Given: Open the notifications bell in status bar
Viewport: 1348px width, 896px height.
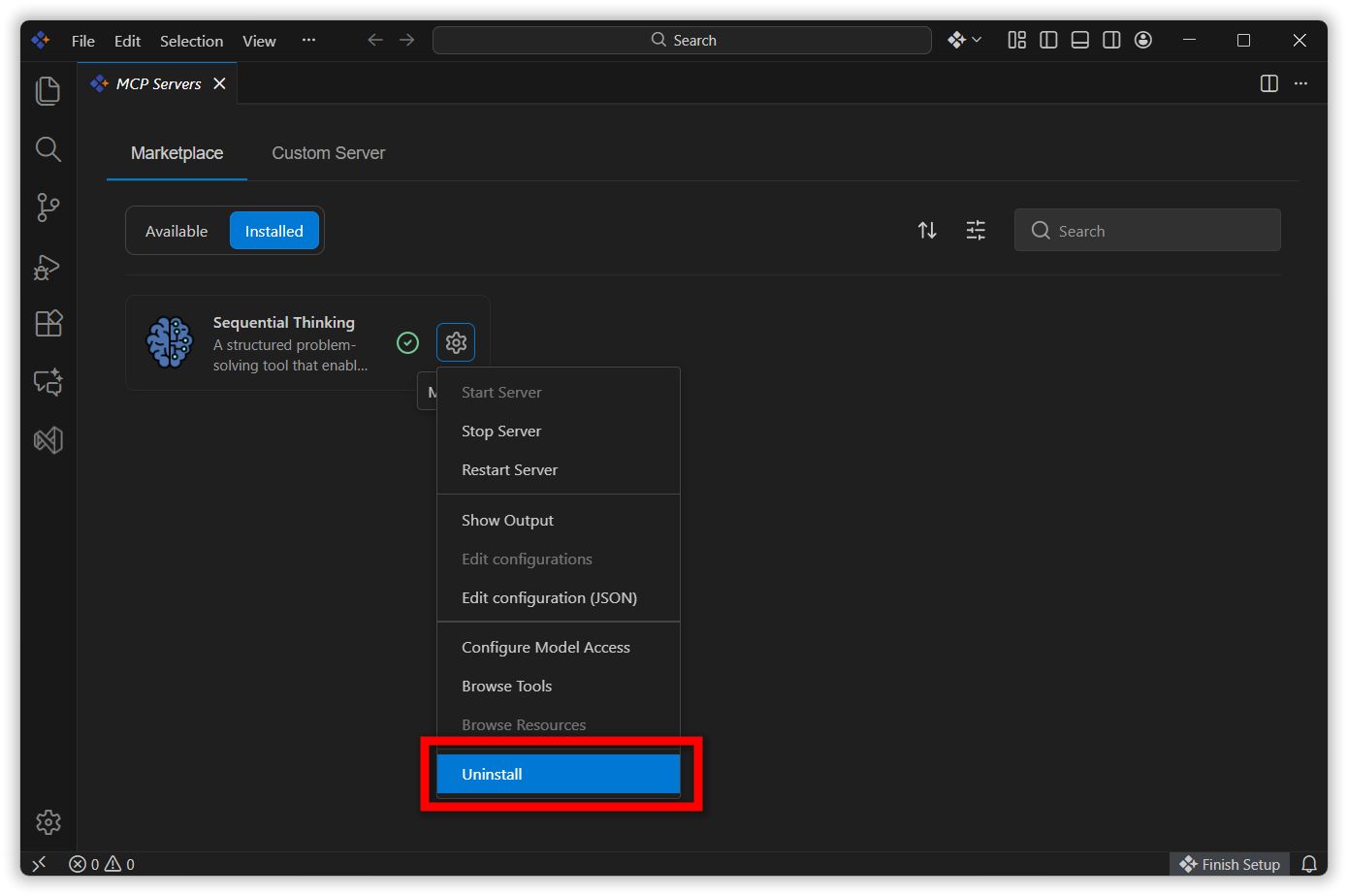Looking at the screenshot, I should 1308,864.
